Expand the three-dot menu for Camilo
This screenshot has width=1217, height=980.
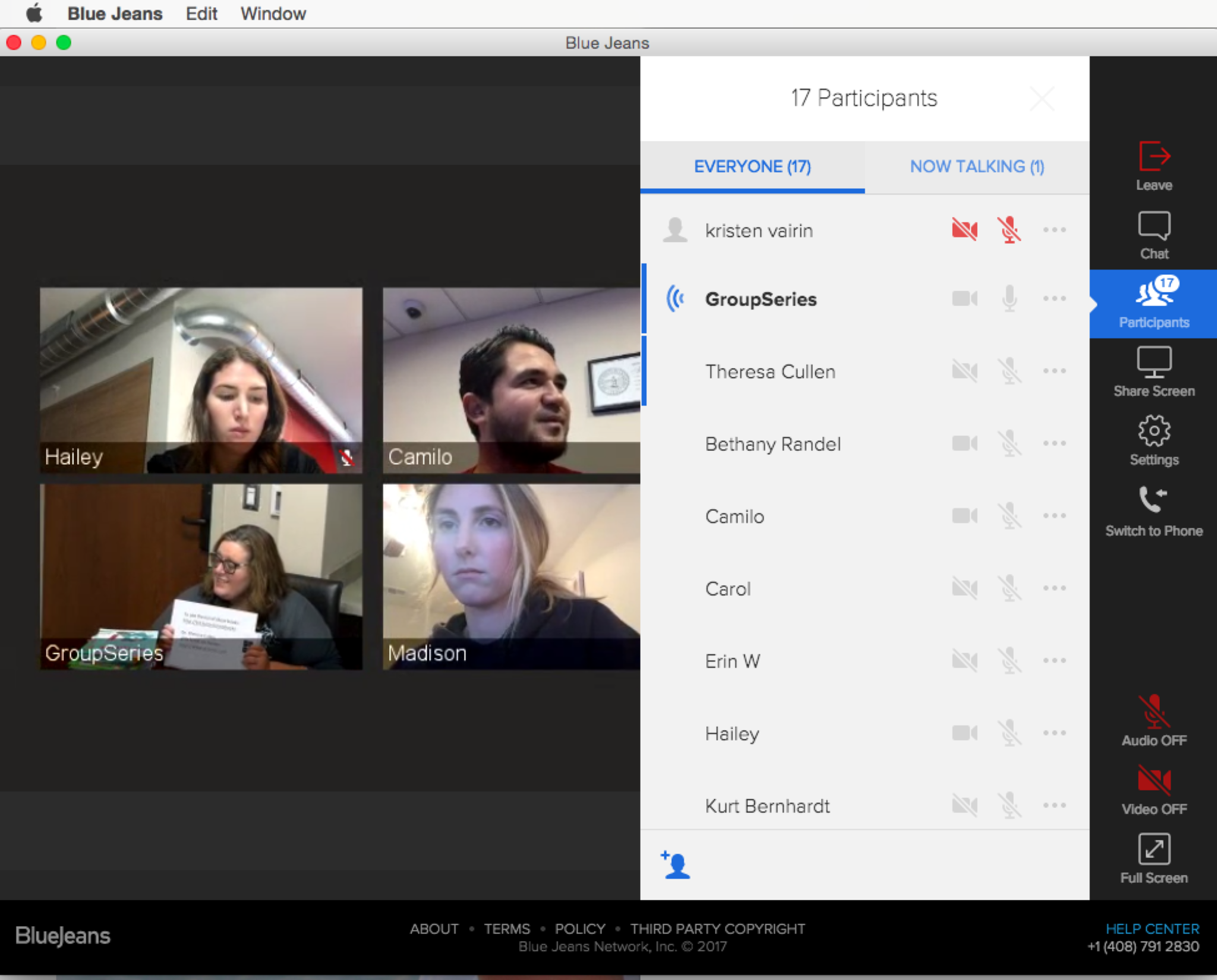[x=1054, y=516]
